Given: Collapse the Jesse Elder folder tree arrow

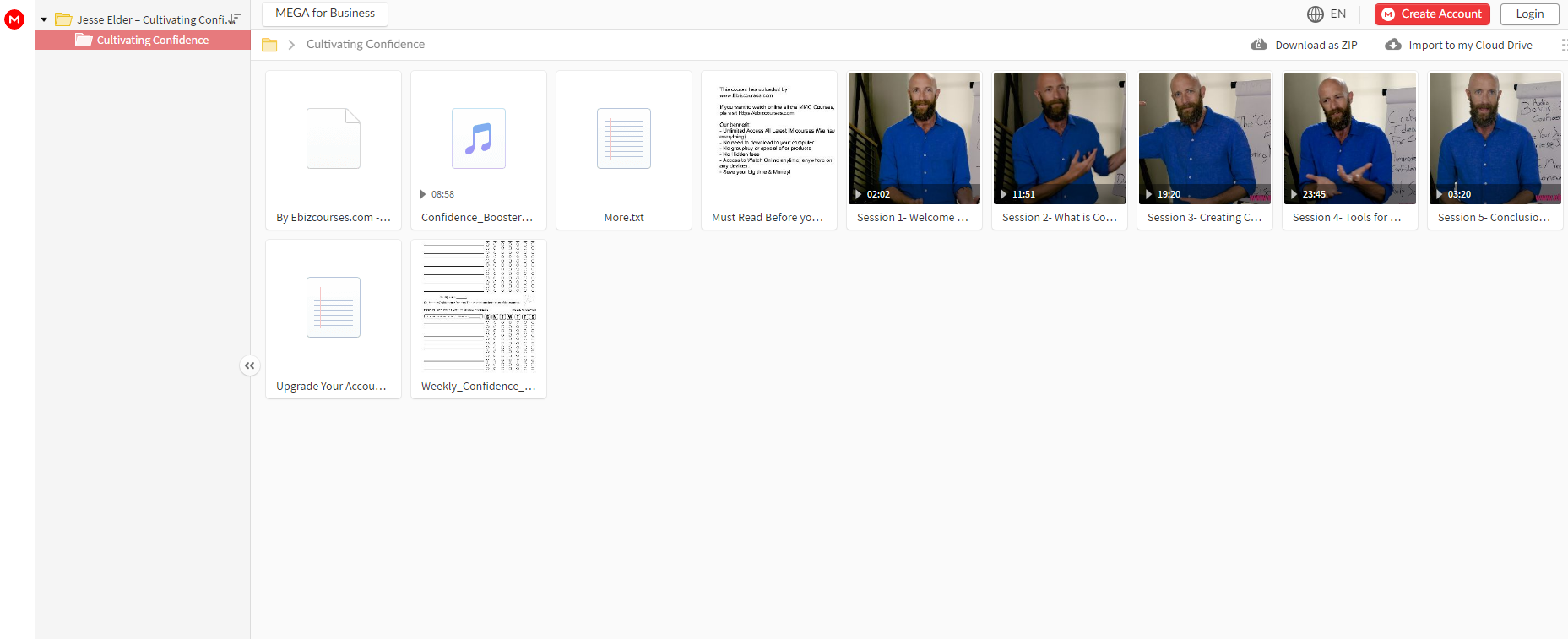Looking at the screenshot, I should tap(44, 19).
